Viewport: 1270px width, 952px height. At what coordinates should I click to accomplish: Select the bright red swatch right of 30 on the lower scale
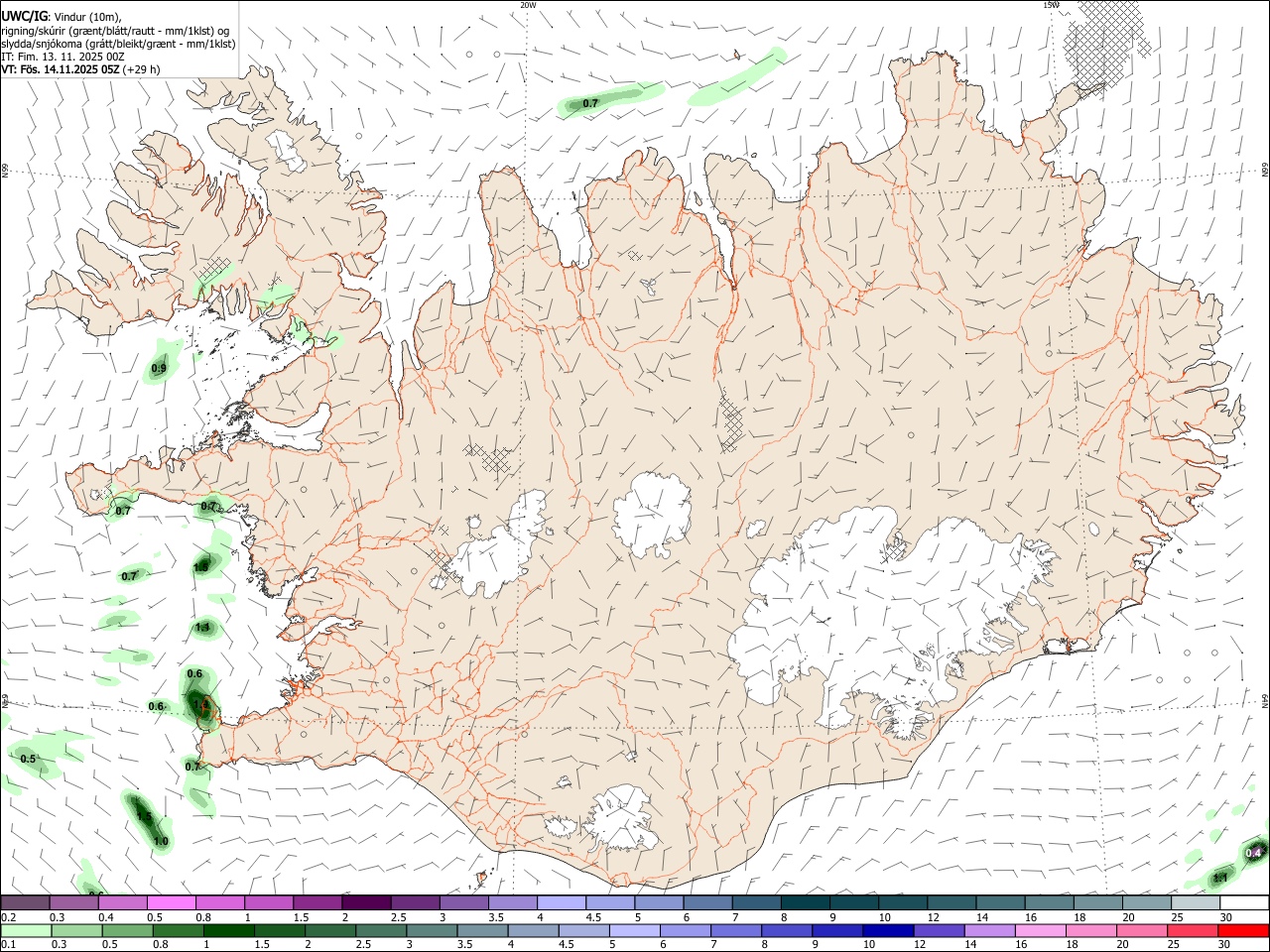1243,931
